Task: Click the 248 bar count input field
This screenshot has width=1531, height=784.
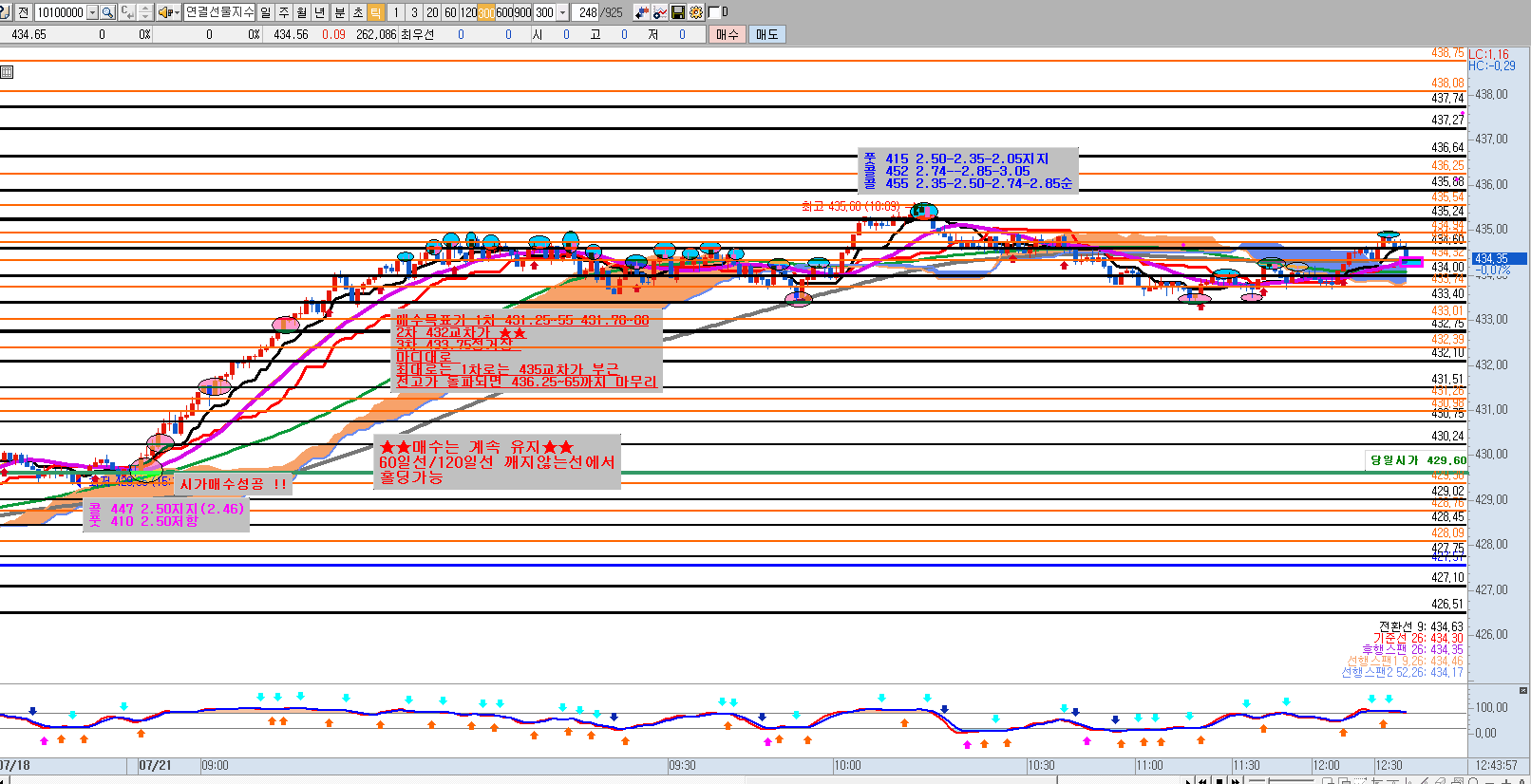Action: [587, 12]
